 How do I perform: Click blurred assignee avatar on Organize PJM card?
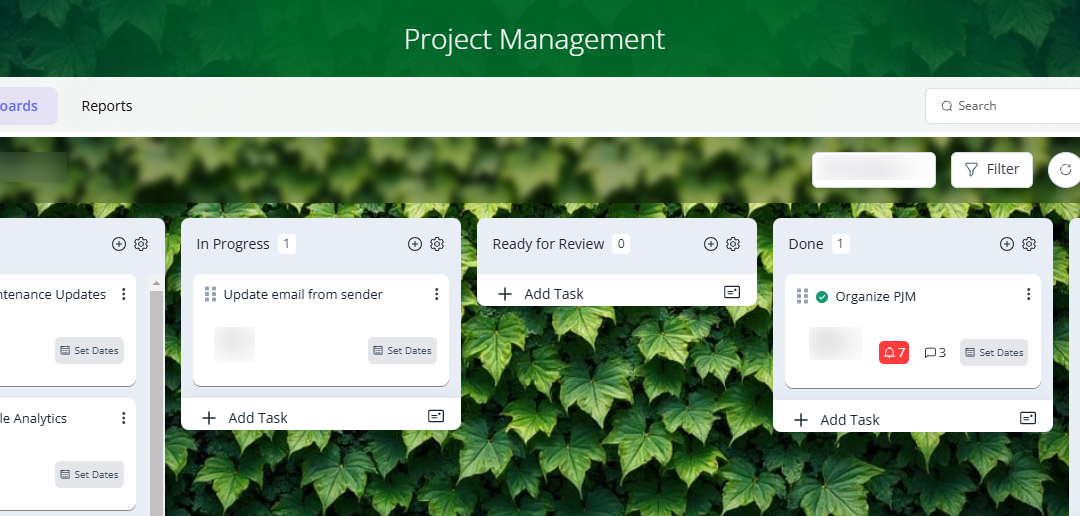tap(835, 344)
